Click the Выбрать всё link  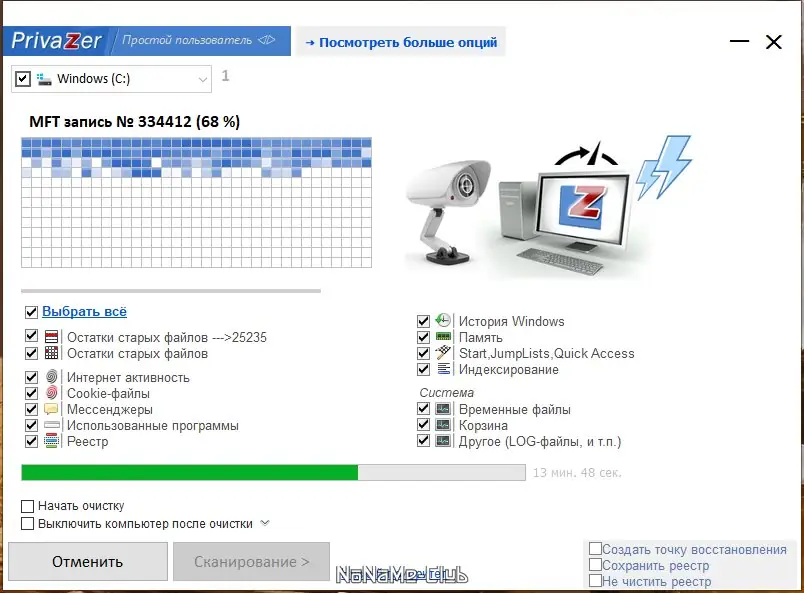(84, 311)
